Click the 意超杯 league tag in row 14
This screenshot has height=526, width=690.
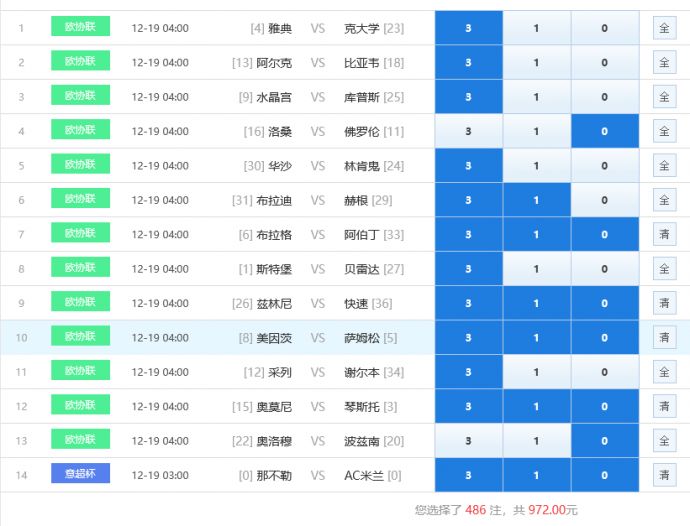click(x=80, y=474)
